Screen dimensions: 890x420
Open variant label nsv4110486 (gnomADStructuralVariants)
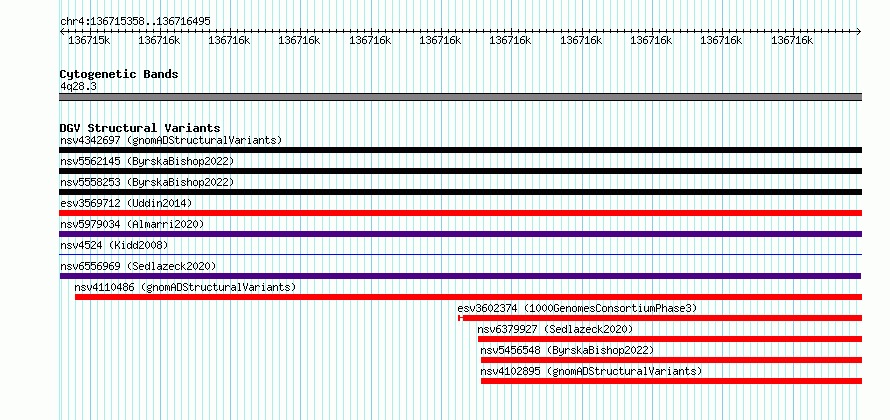185,287
